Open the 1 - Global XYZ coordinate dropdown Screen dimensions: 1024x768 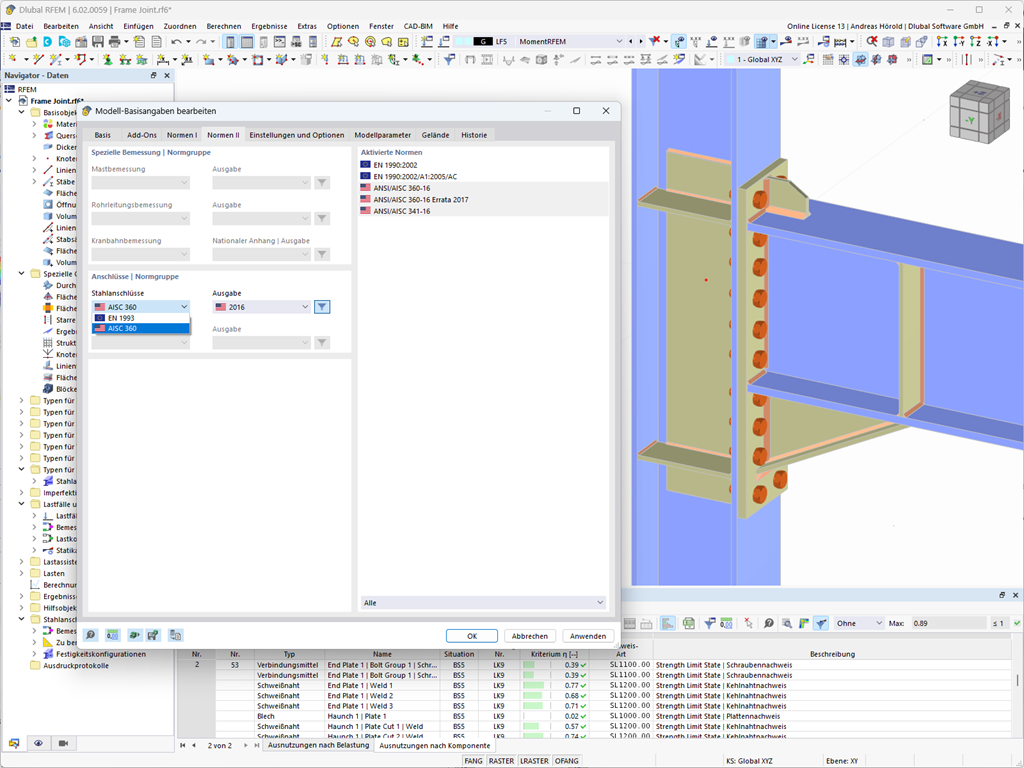click(x=763, y=59)
